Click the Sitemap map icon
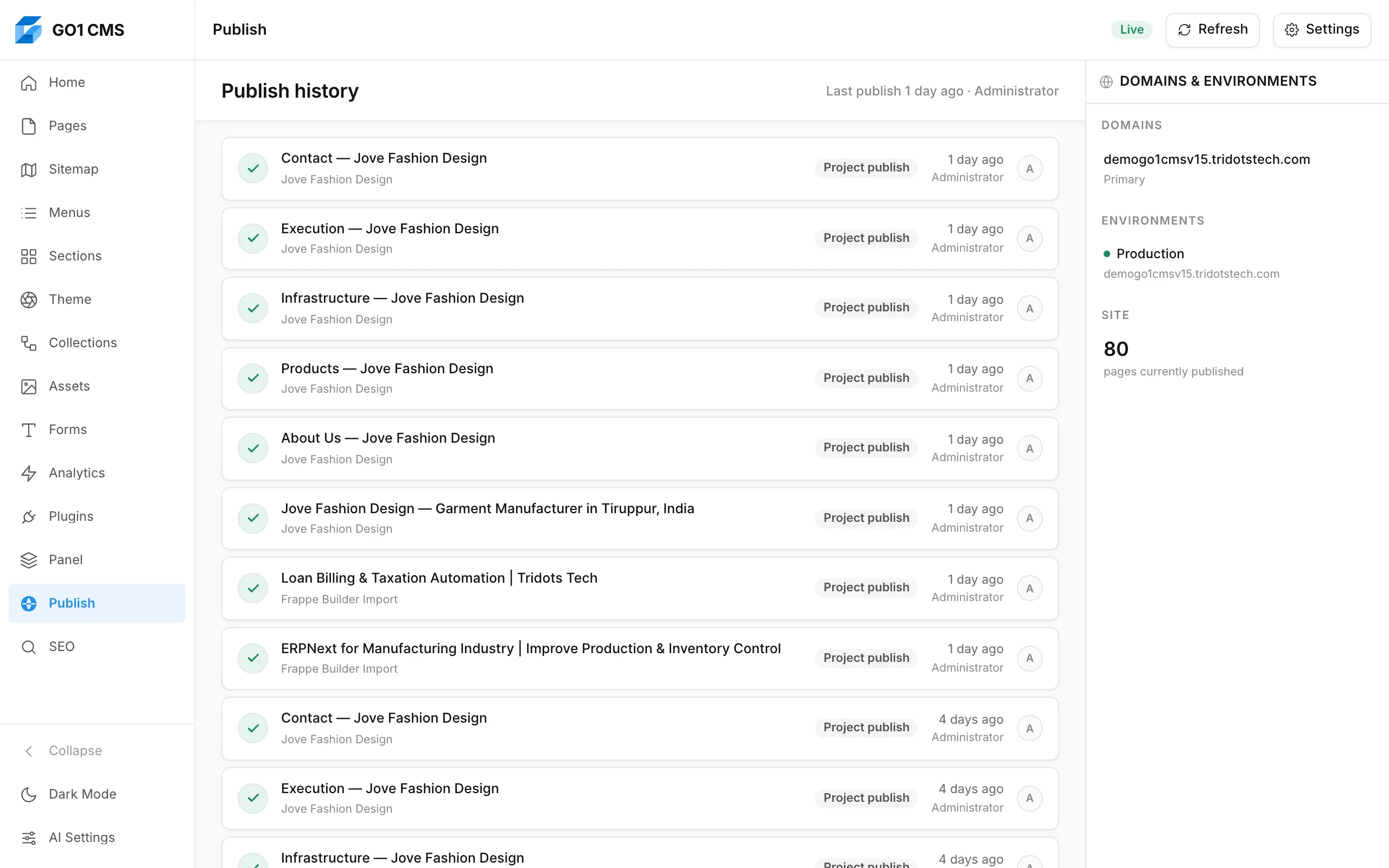1389x868 pixels. 29,169
